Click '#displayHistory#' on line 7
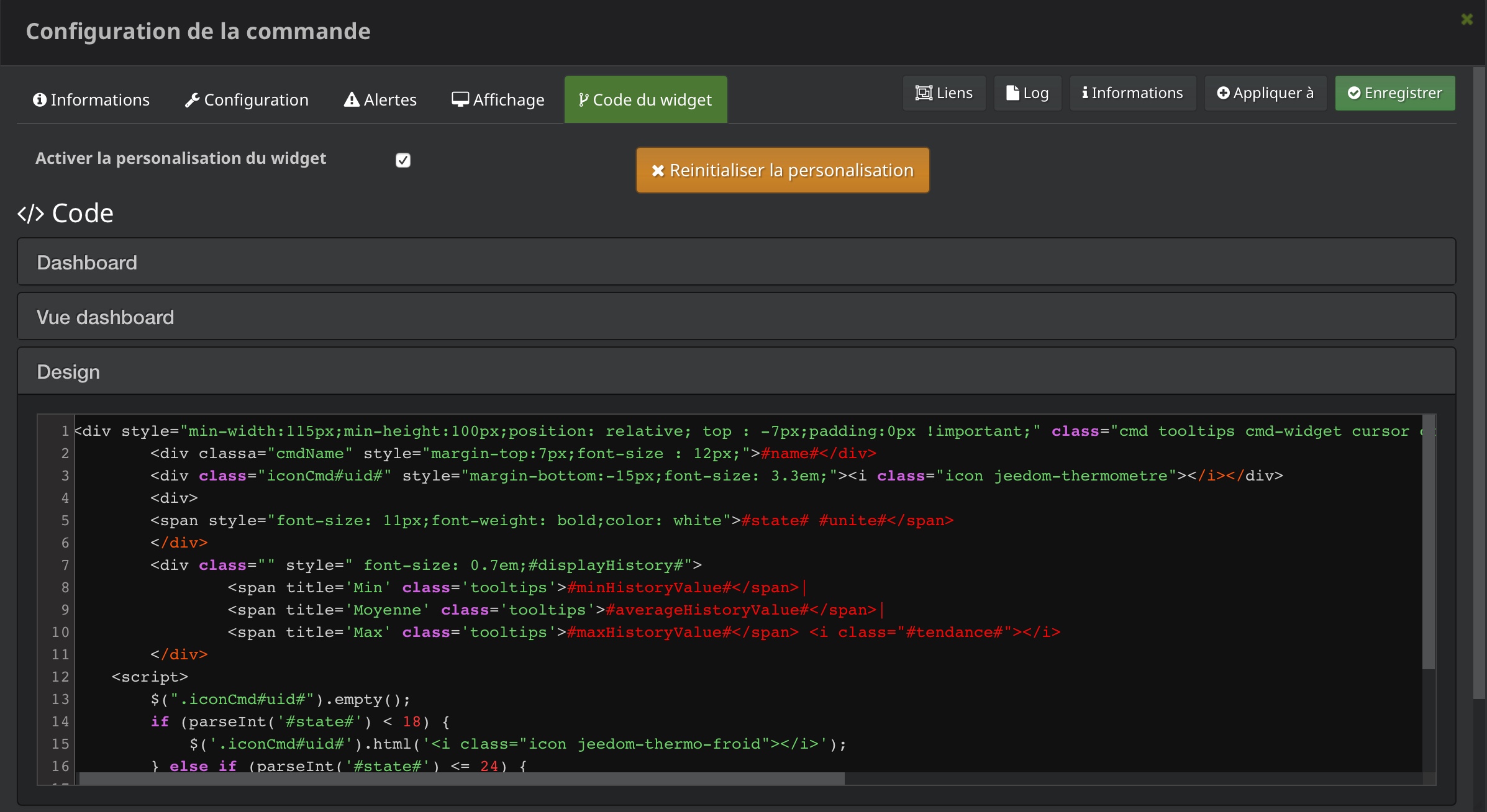Viewport: 1487px width, 812px height. pos(606,565)
